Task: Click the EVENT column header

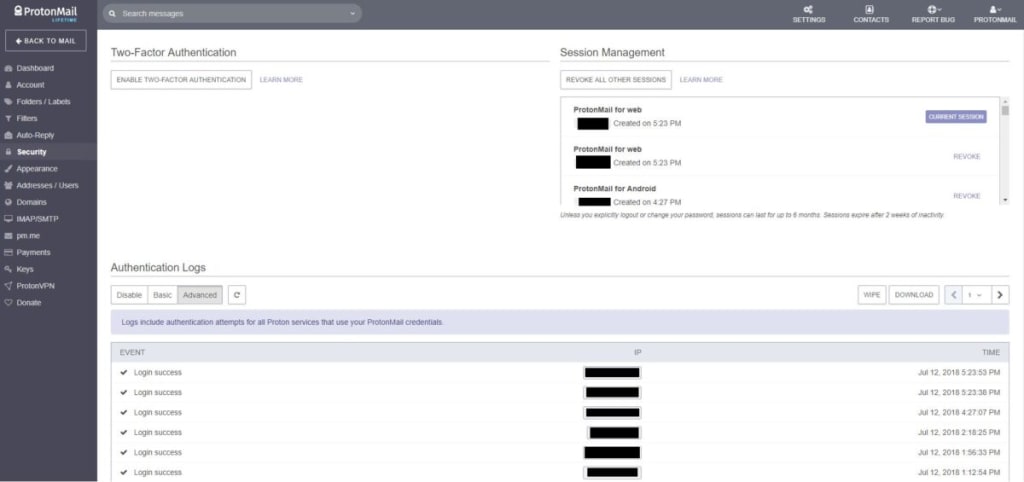Action: (132, 353)
